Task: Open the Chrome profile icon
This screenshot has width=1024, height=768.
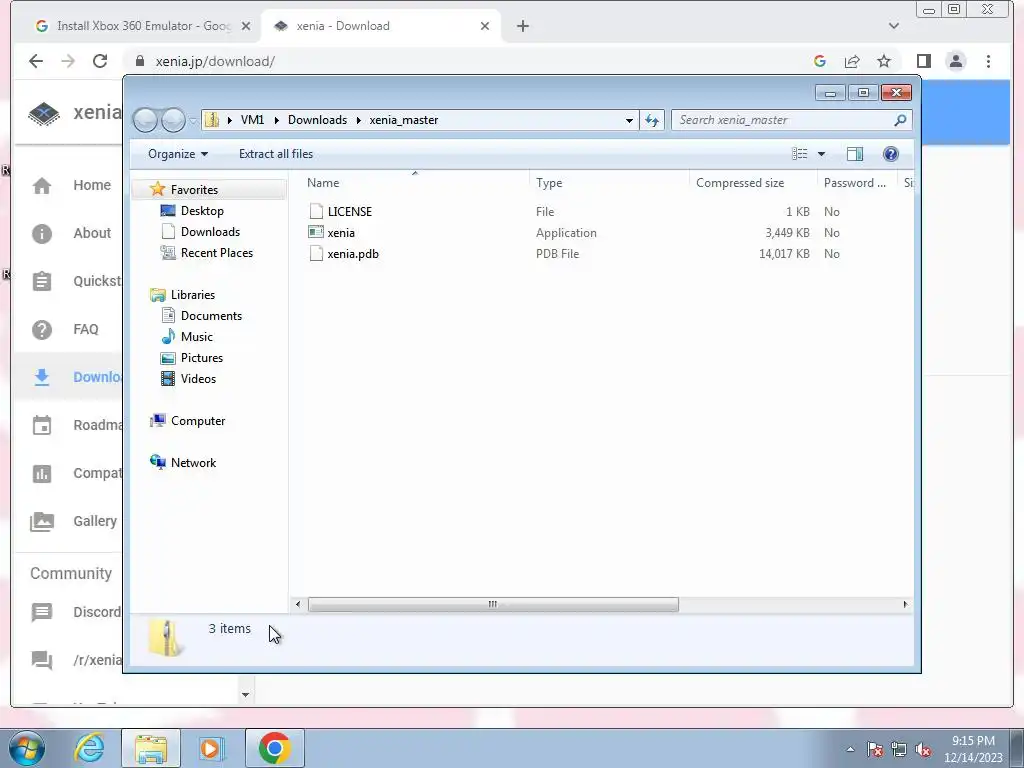Action: [955, 61]
